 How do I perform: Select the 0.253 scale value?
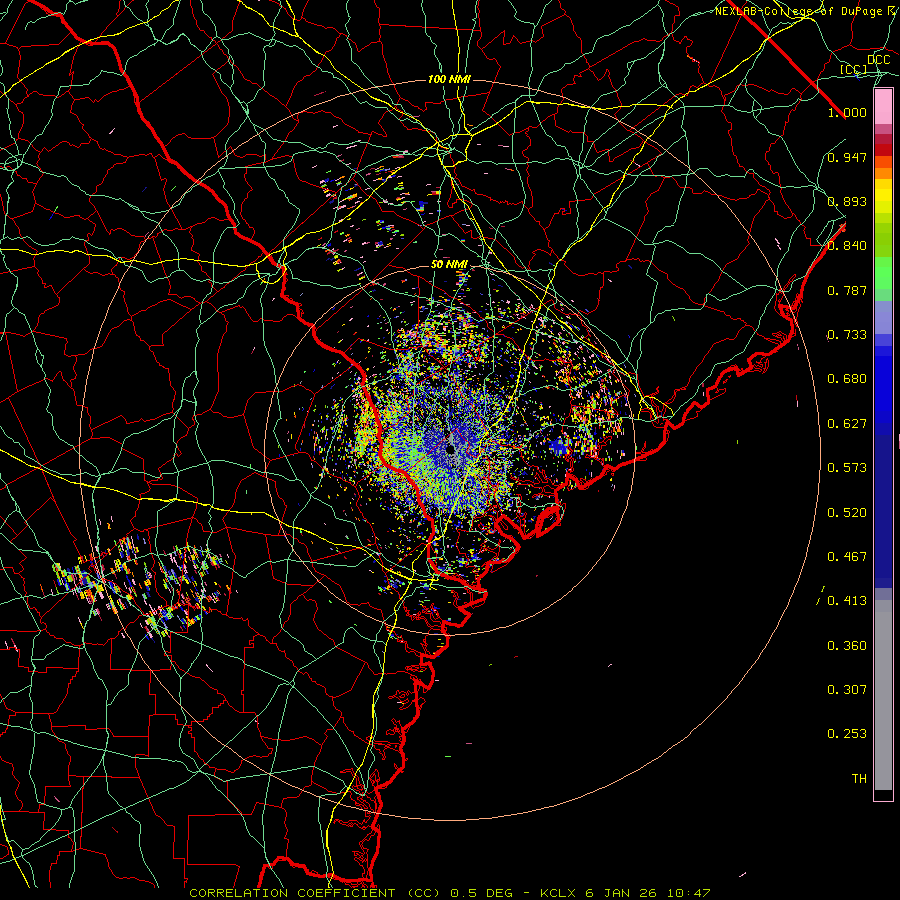(847, 734)
